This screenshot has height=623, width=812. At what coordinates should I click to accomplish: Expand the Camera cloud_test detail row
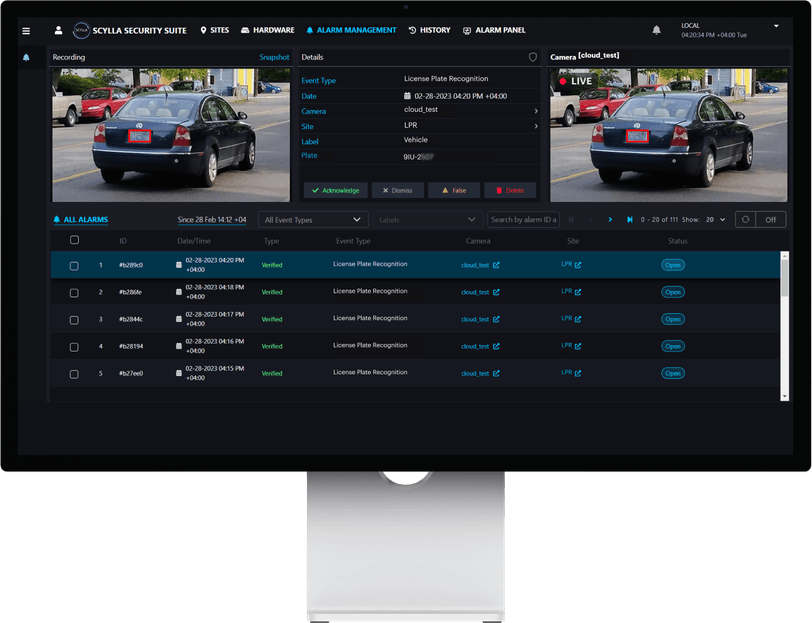[x=535, y=111]
